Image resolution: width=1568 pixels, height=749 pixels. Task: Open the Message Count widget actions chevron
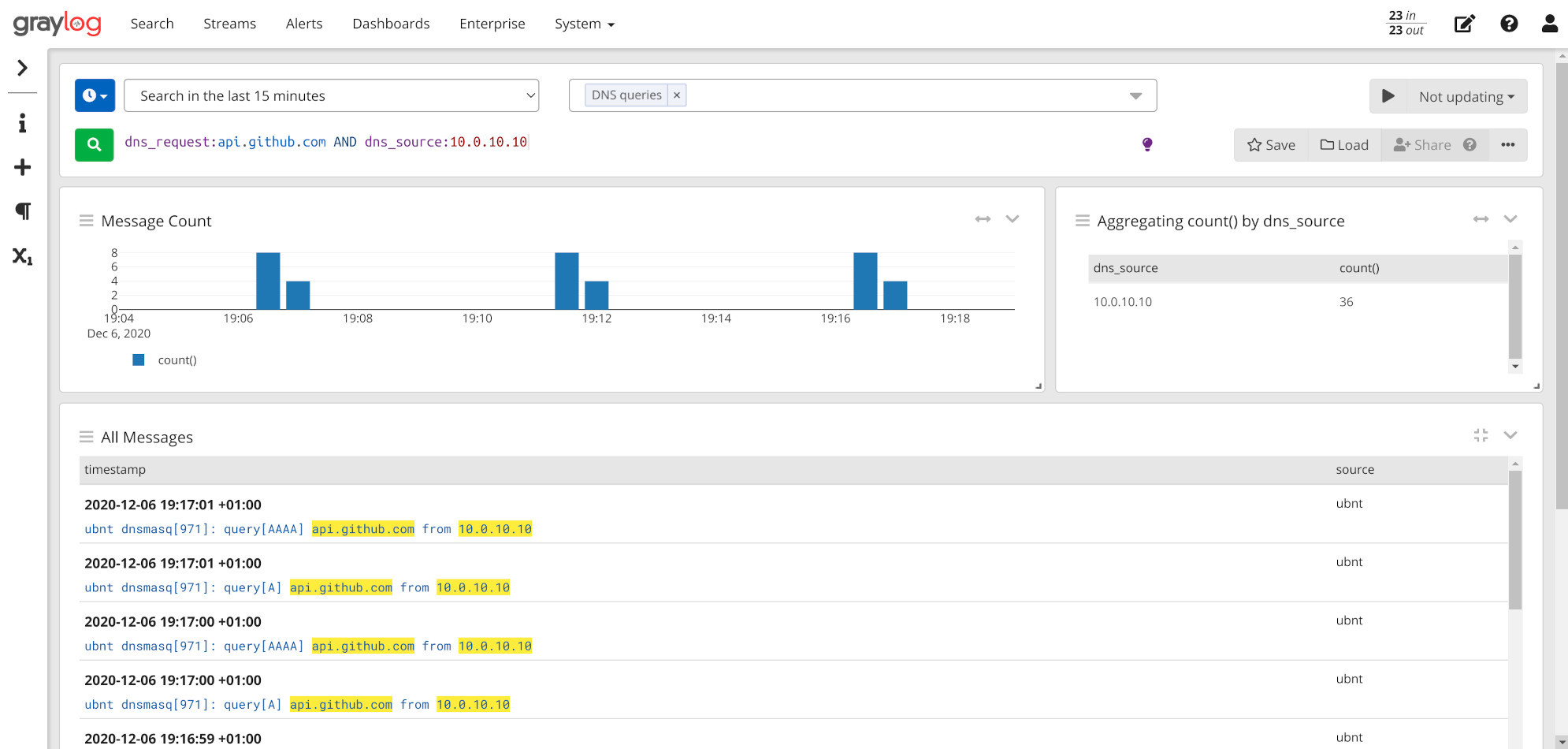point(1013,219)
